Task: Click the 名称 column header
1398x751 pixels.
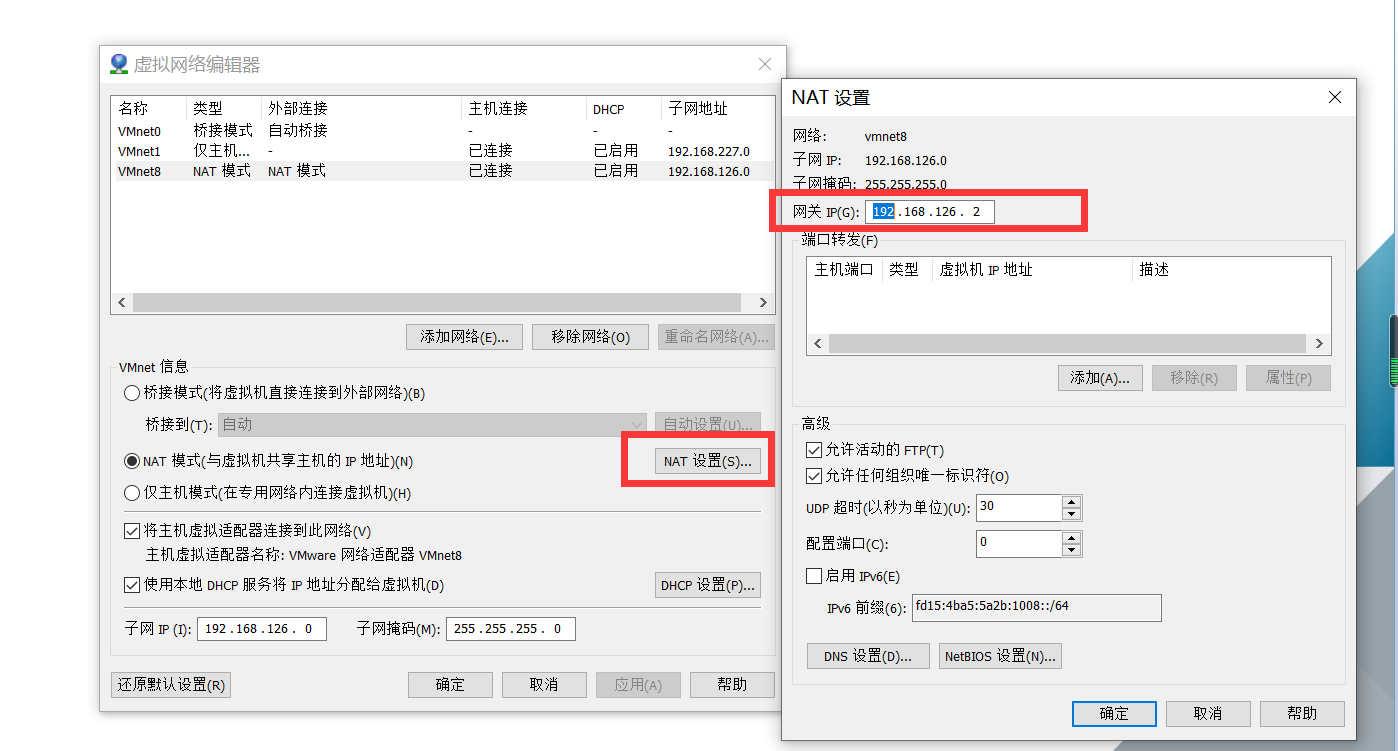Action: coord(149,109)
